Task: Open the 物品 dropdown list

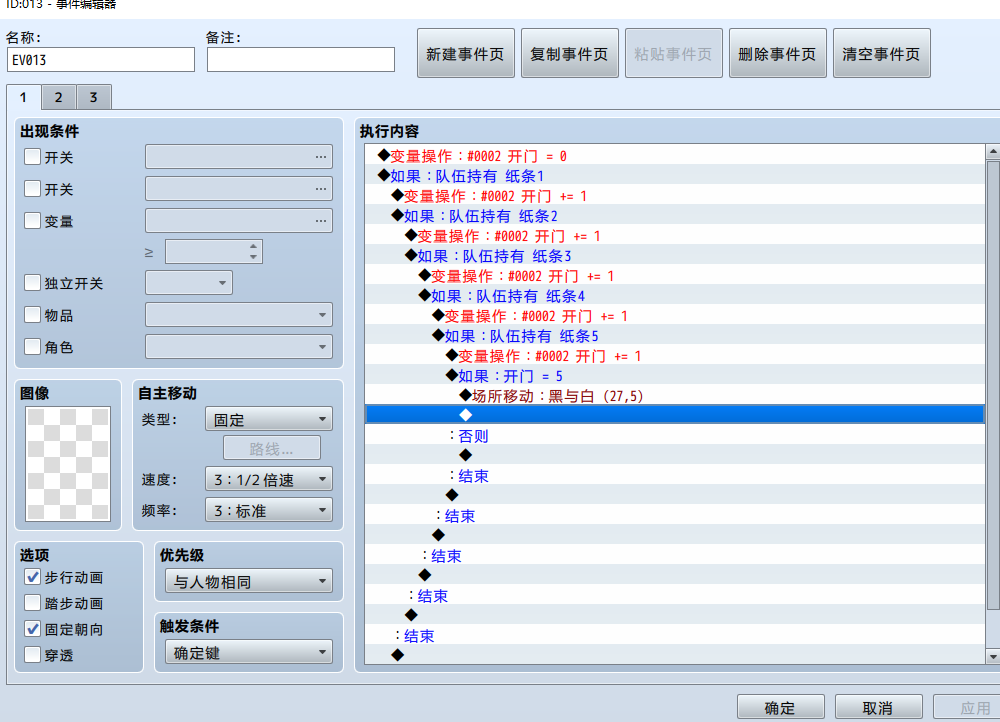Action: click(239, 314)
